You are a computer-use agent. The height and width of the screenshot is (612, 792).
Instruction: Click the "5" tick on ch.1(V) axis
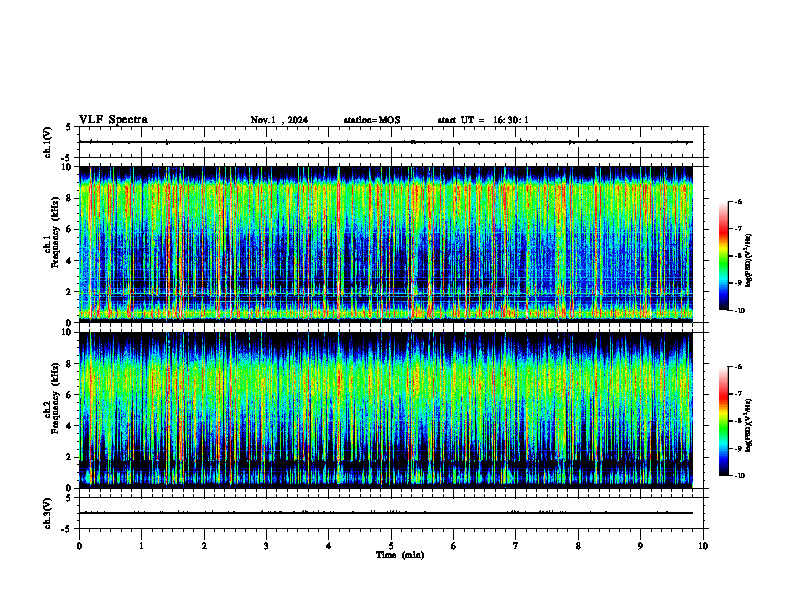68,127
